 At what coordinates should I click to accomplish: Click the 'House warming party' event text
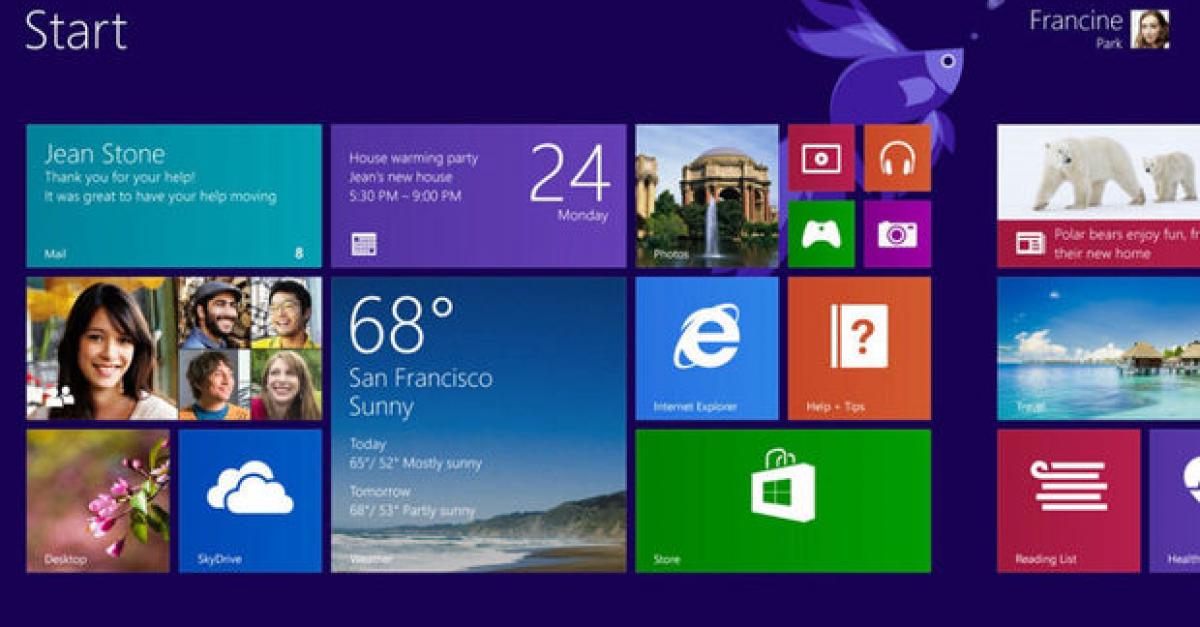point(413,158)
